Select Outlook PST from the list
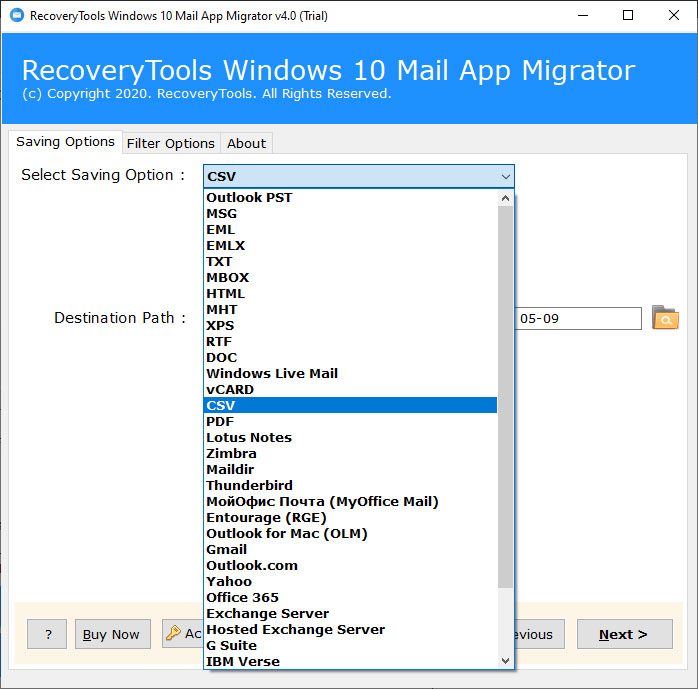Image resolution: width=698 pixels, height=689 pixels. (350, 197)
